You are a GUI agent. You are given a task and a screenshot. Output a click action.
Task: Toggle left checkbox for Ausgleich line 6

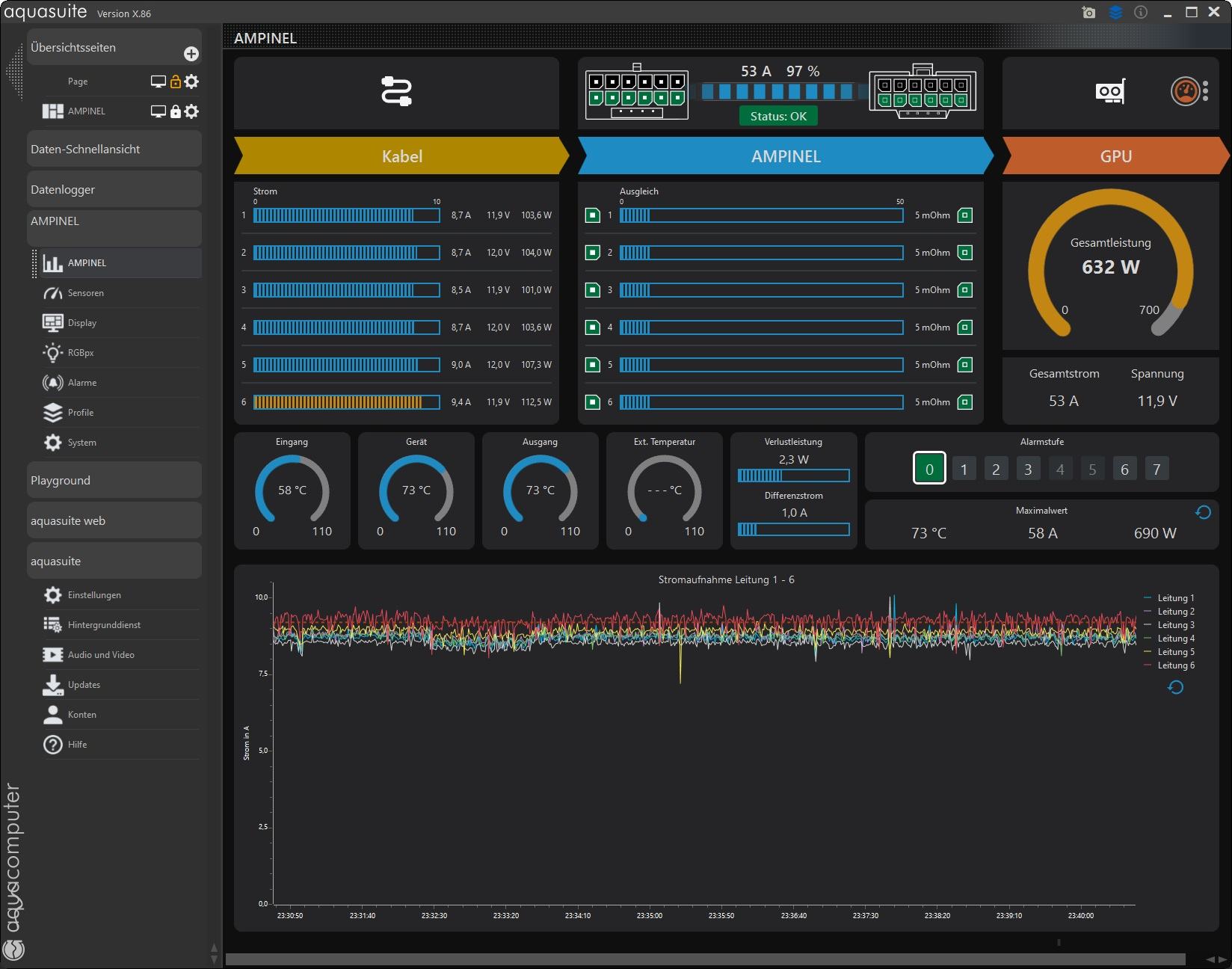[x=593, y=402]
